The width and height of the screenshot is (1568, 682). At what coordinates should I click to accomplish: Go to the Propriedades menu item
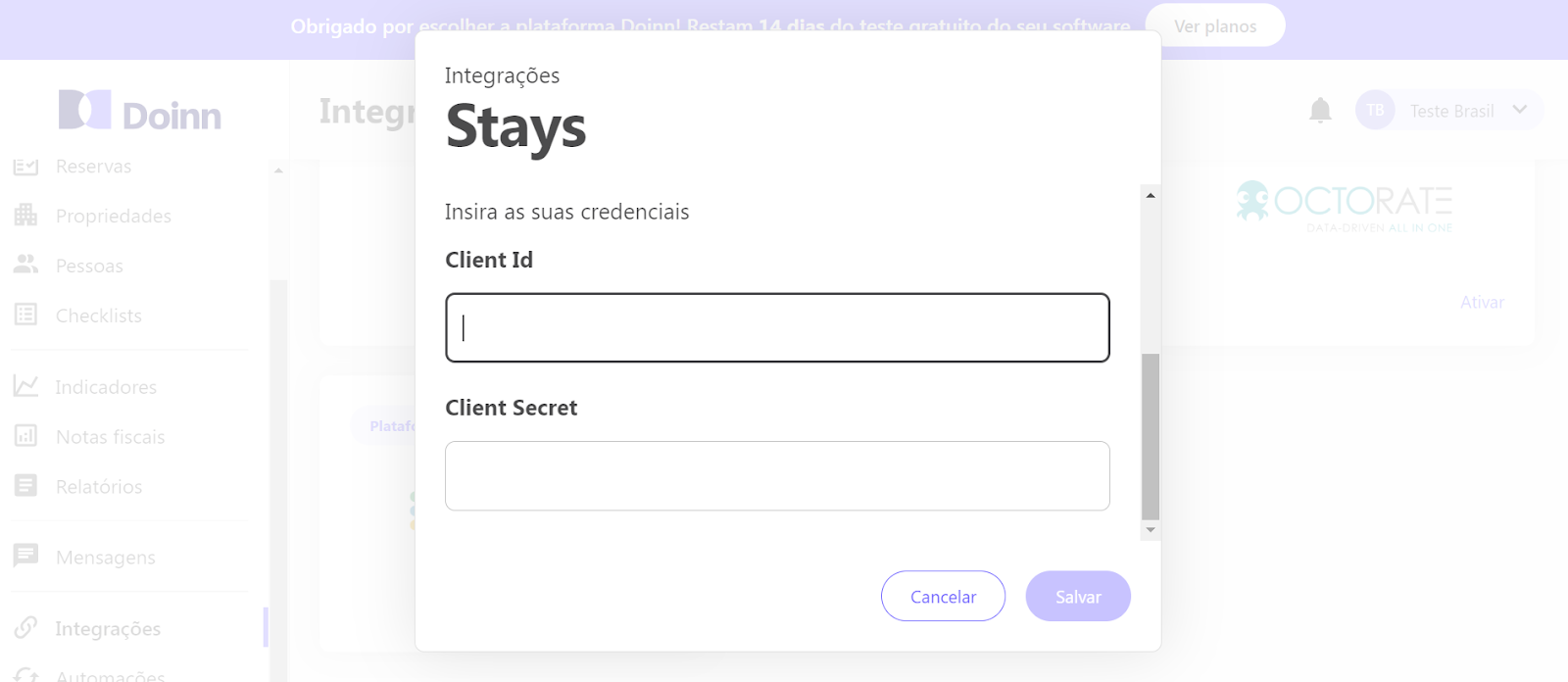click(x=114, y=217)
